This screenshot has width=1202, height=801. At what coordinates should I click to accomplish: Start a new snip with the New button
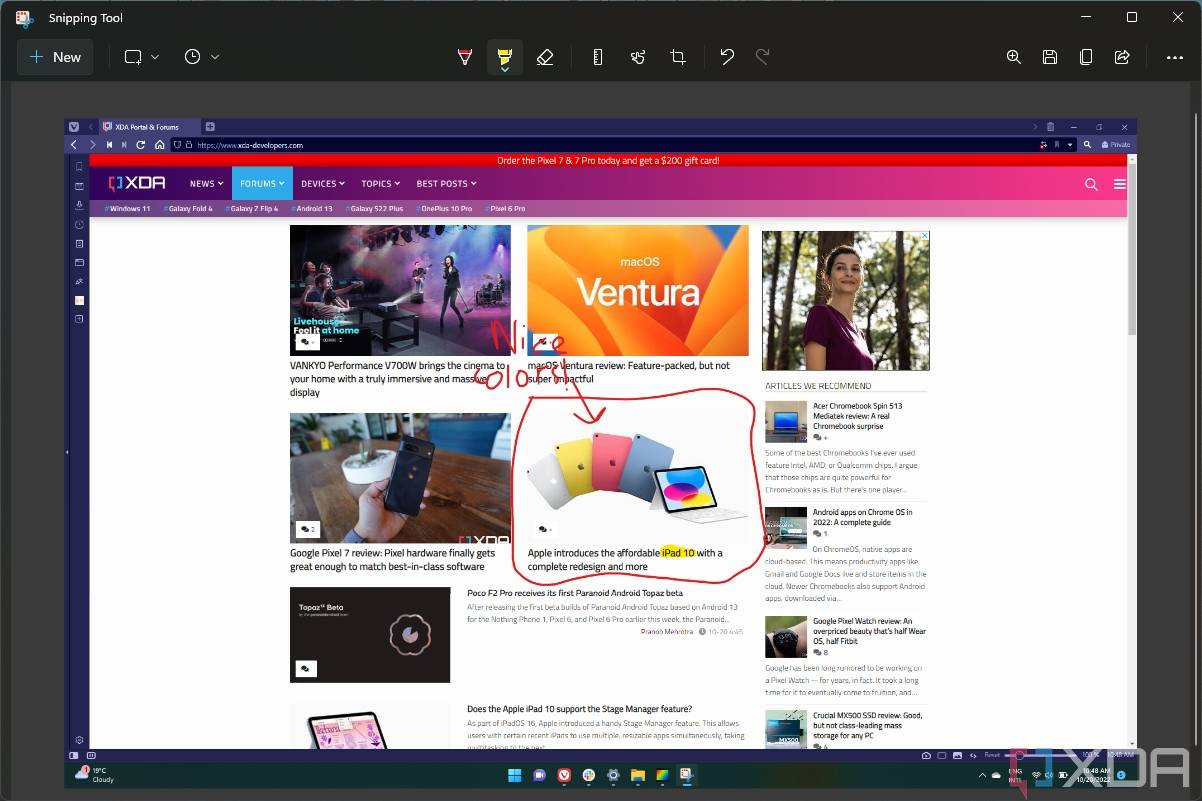pyautogui.click(x=55, y=57)
